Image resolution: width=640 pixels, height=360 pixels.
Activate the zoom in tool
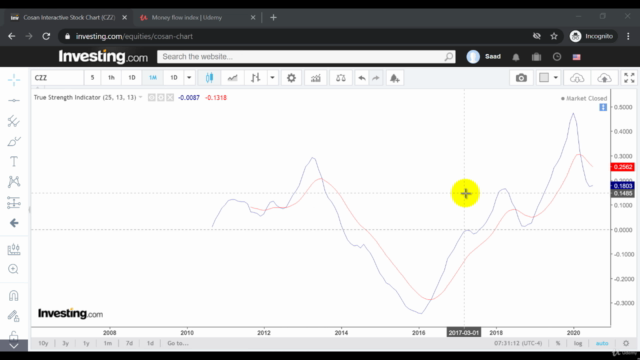point(14,269)
